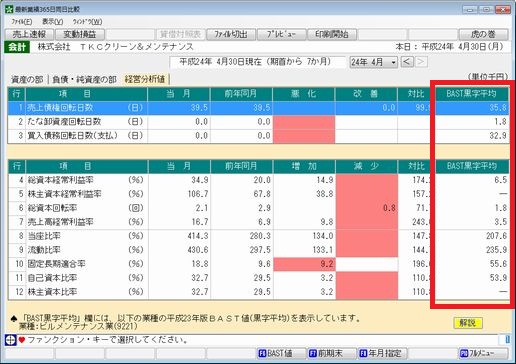The image size is (516, 364).
Task: Click the 業種:ビルメンテナンス業(9221) text
Action: [x=78, y=326]
